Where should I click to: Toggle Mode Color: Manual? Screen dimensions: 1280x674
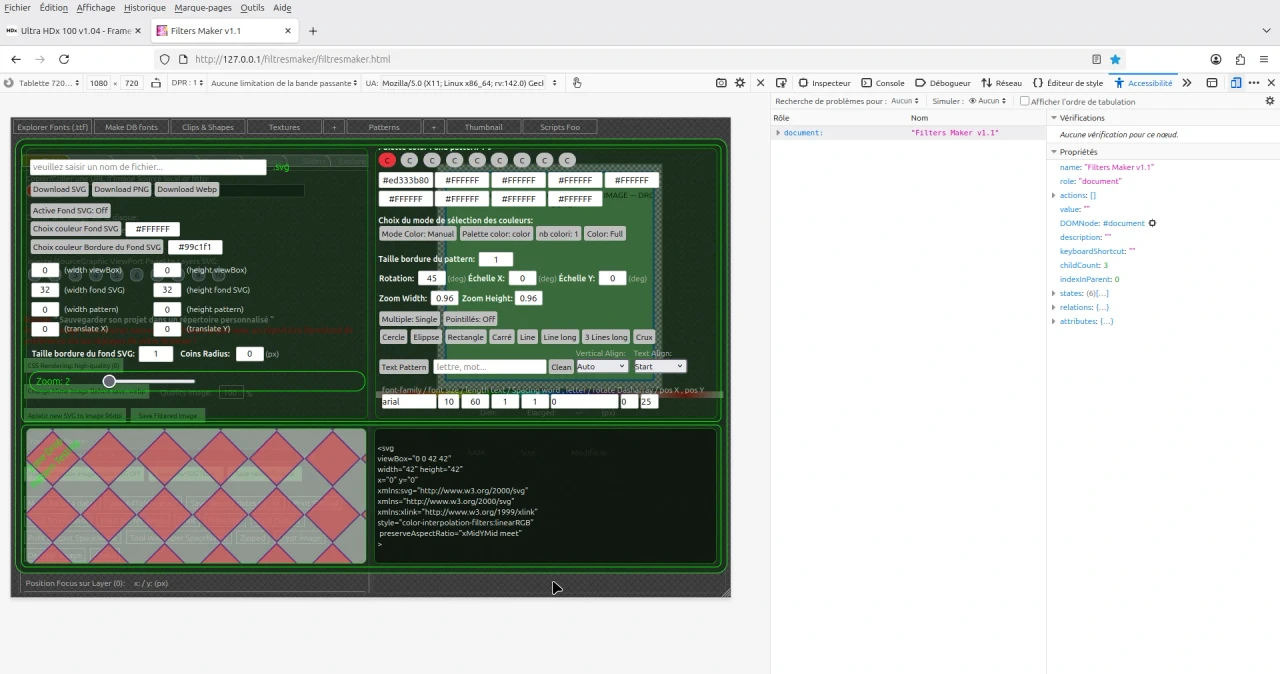click(x=418, y=234)
